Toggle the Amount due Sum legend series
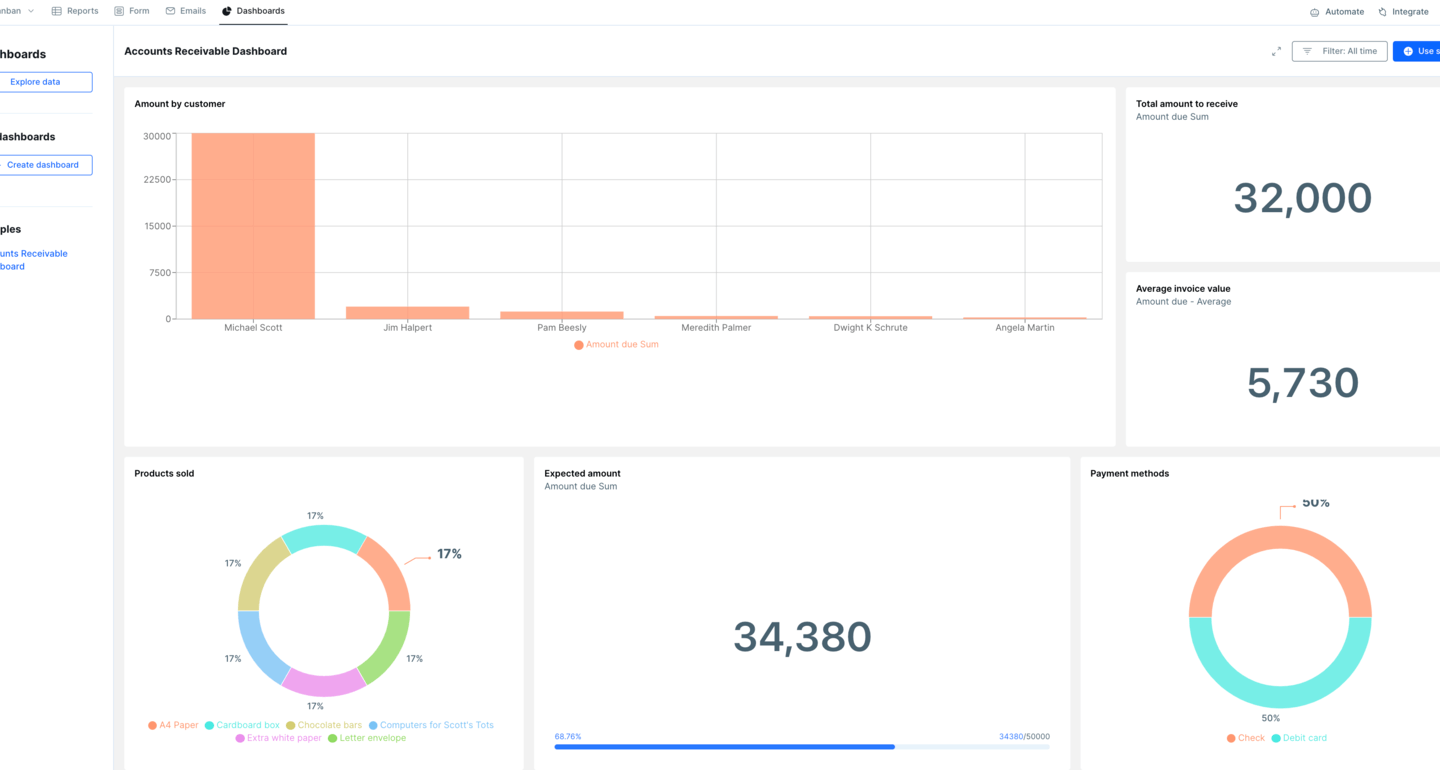The image size is (1440, 770). tap(616, 344)
